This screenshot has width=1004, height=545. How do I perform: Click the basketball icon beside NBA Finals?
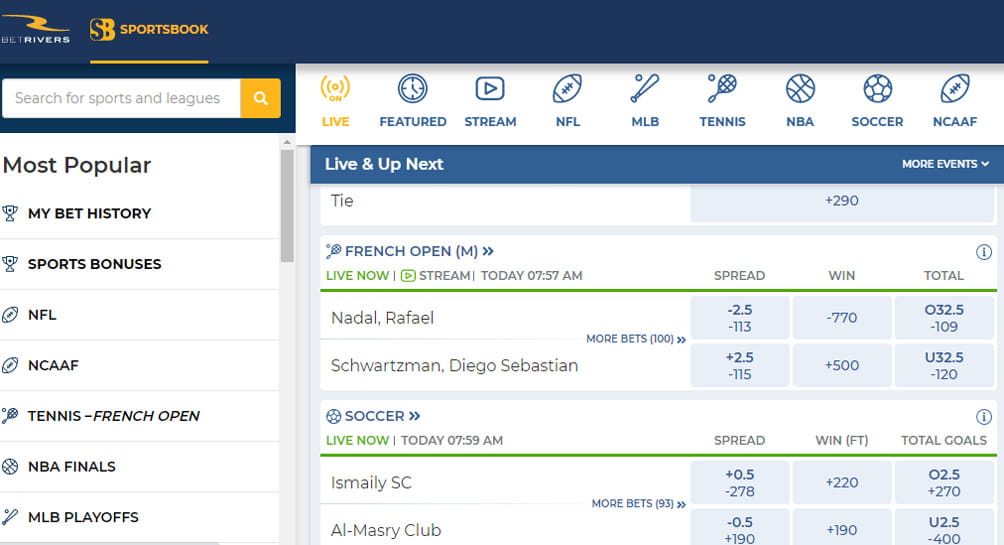(x=10, y=466)
